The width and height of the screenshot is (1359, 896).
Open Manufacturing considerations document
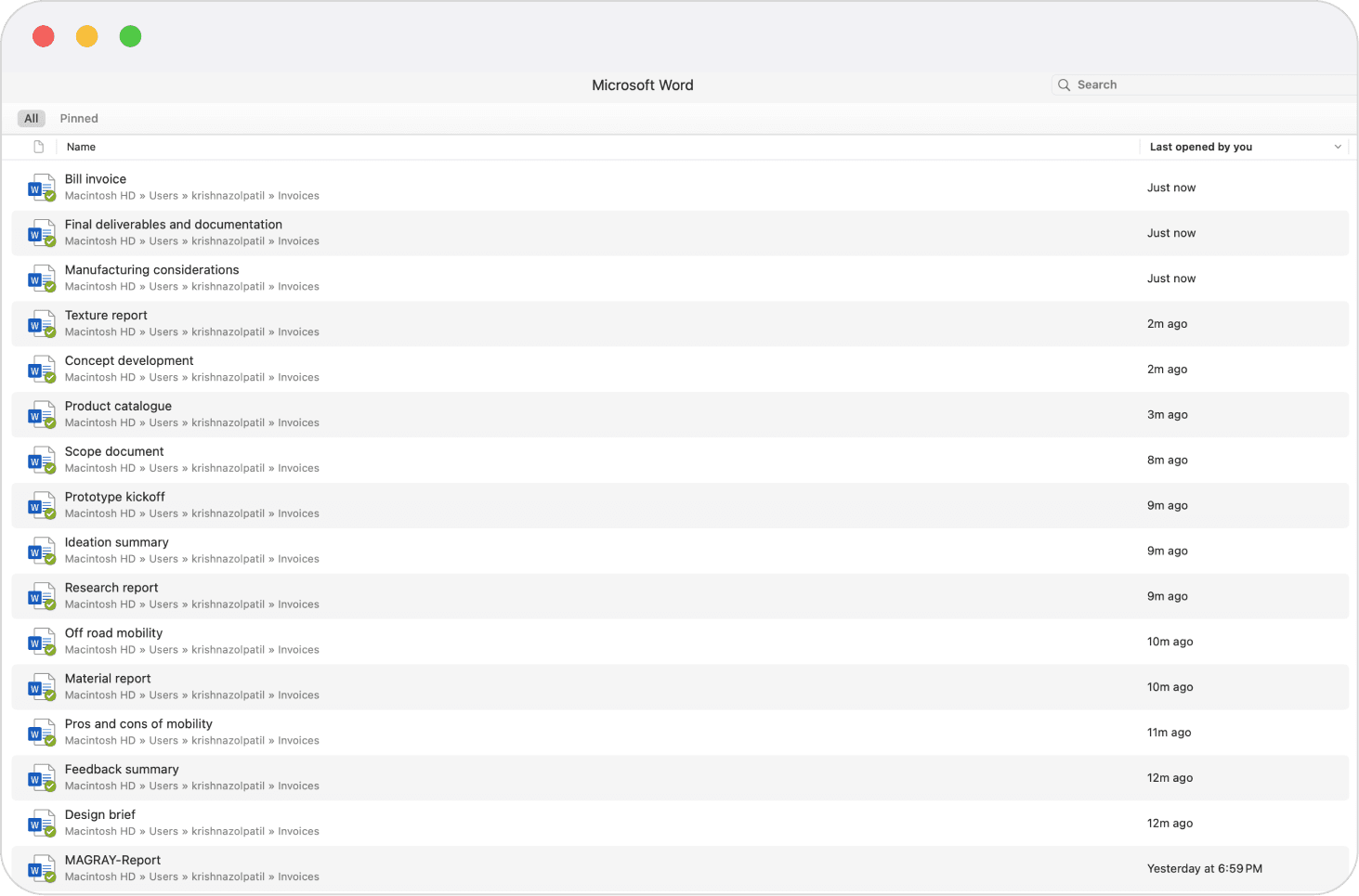[x=680, y=279]
